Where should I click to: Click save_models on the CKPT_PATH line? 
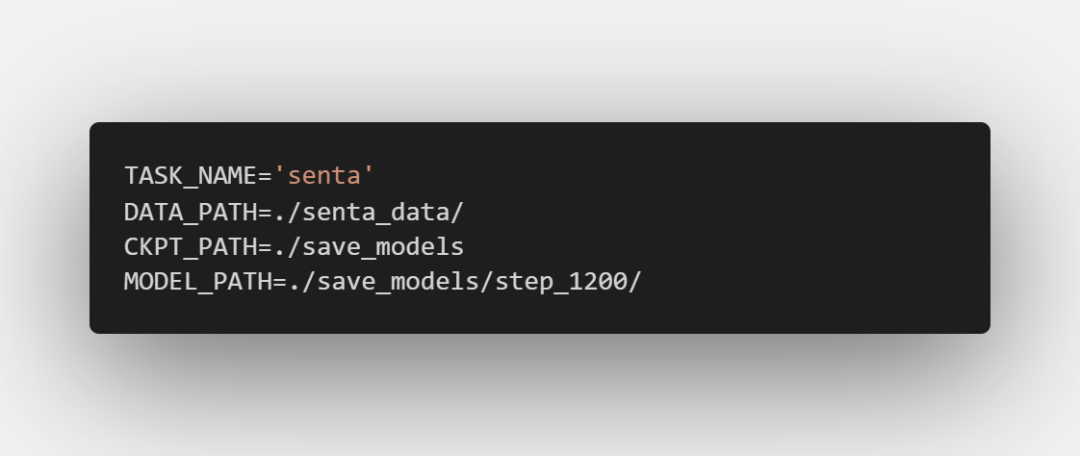384,247
